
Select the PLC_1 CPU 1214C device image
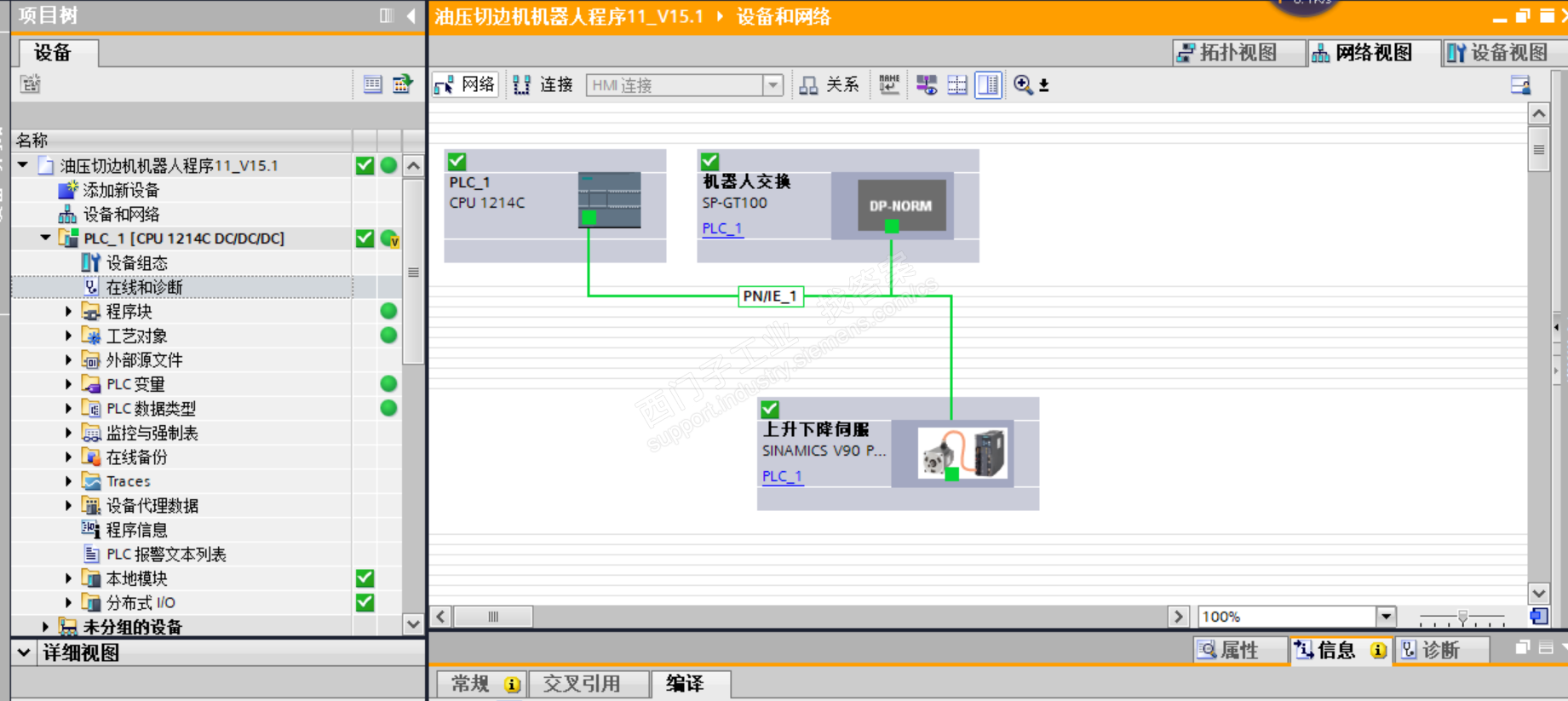point(609,200)
